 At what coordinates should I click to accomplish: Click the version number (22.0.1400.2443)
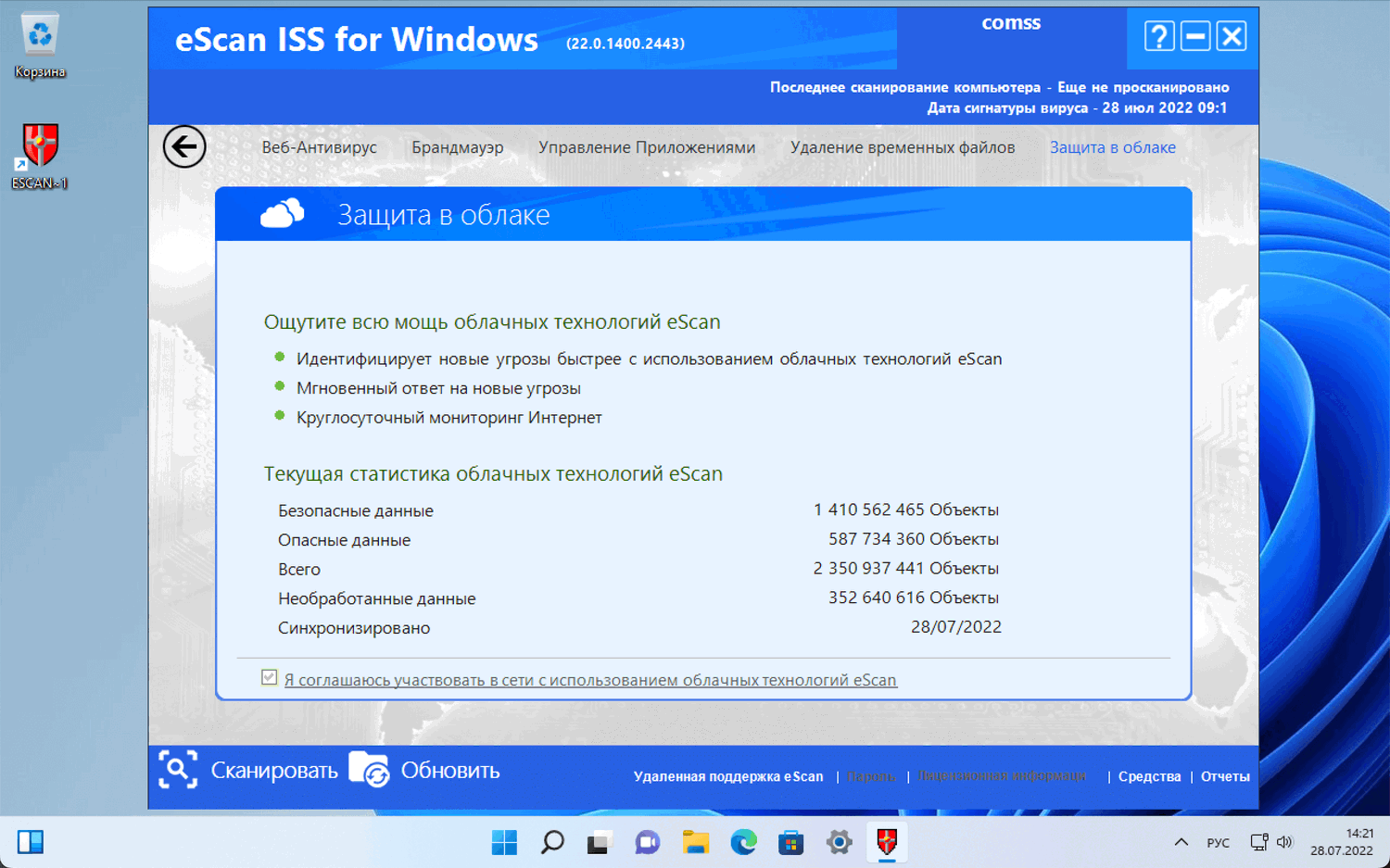pyautogui.click(x=625, y=44)
